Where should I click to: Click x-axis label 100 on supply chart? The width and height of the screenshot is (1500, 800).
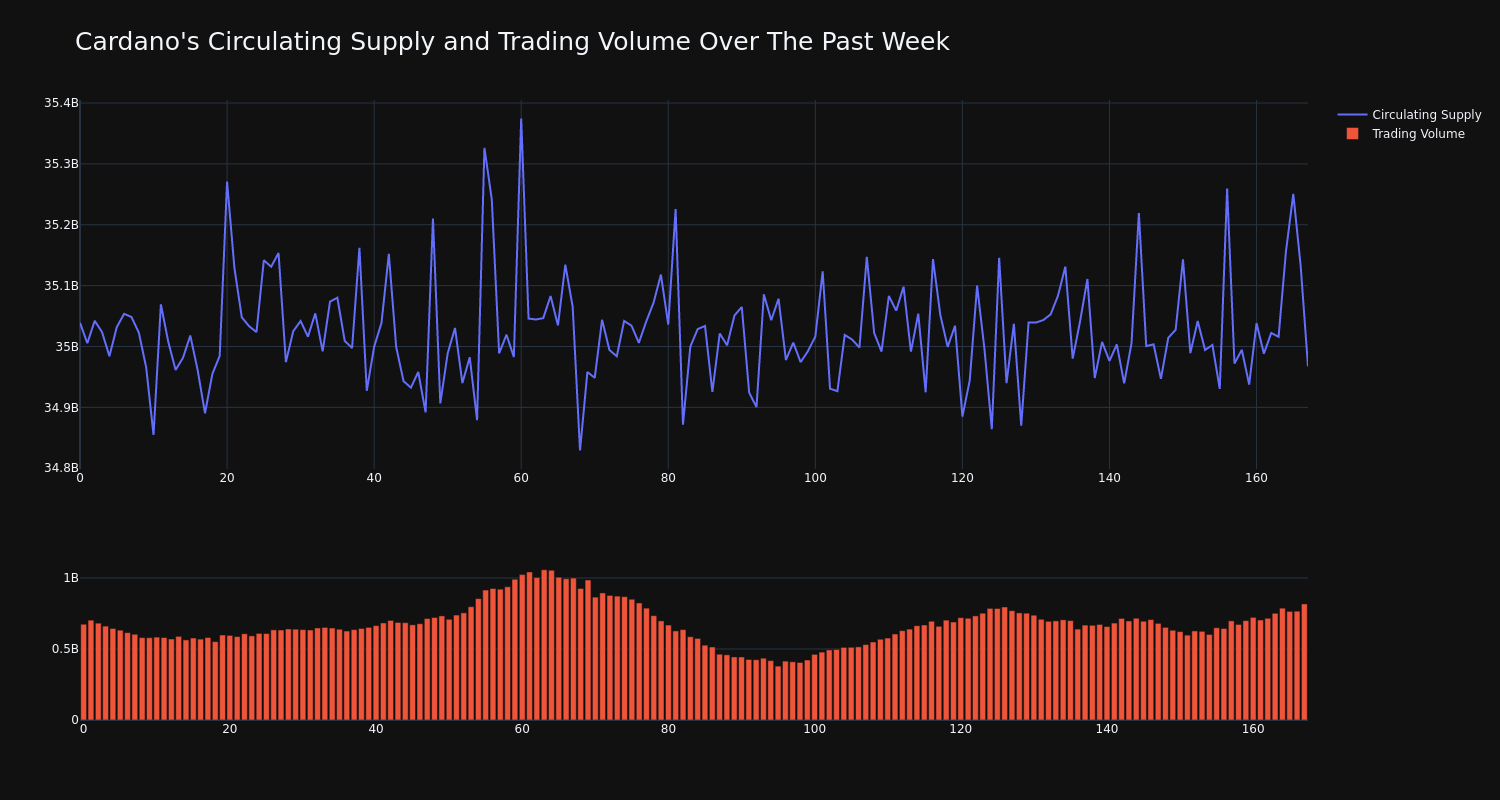point(815,478)
